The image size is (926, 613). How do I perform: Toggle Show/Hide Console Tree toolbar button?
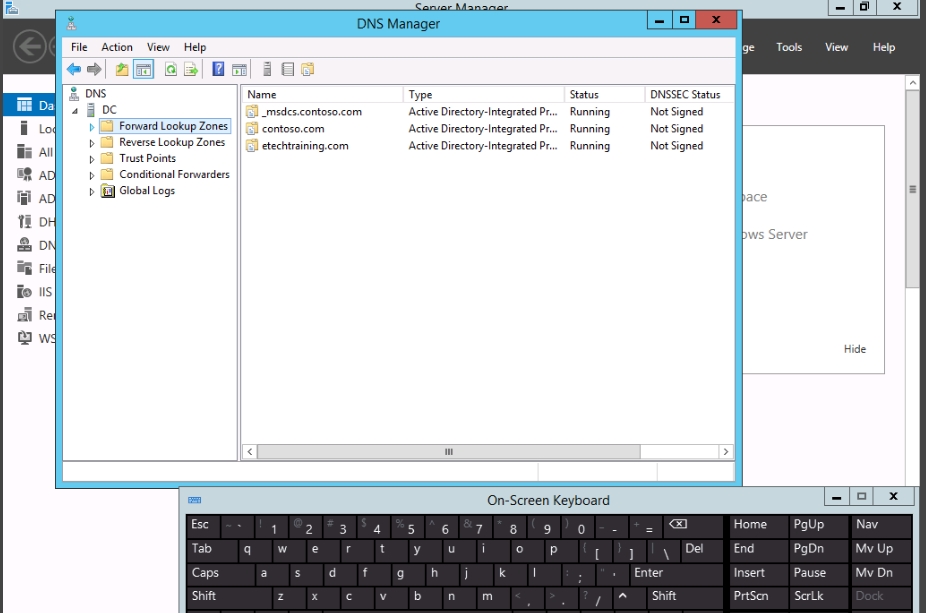point(144,69)
